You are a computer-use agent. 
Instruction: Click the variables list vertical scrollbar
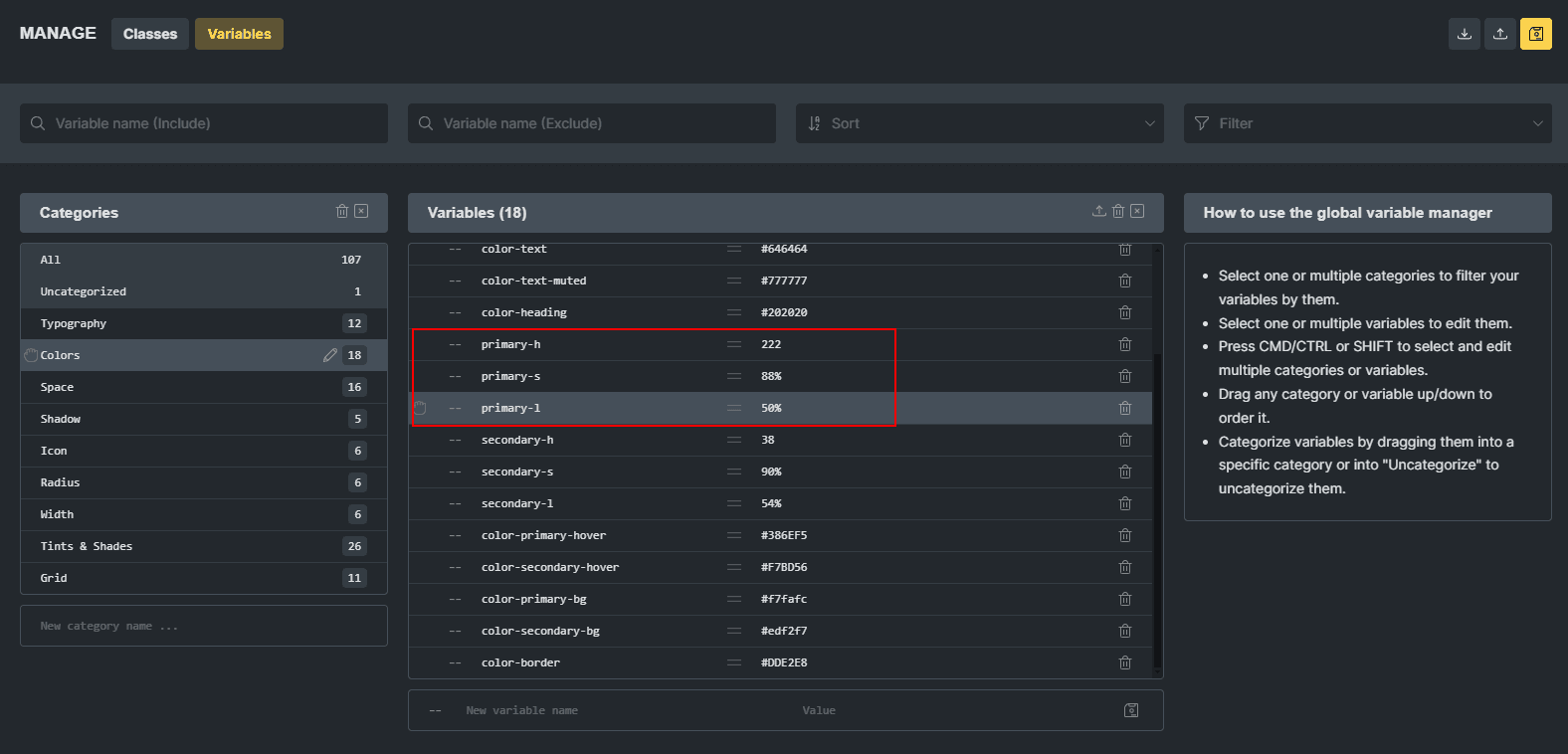tap(1157, 497)
